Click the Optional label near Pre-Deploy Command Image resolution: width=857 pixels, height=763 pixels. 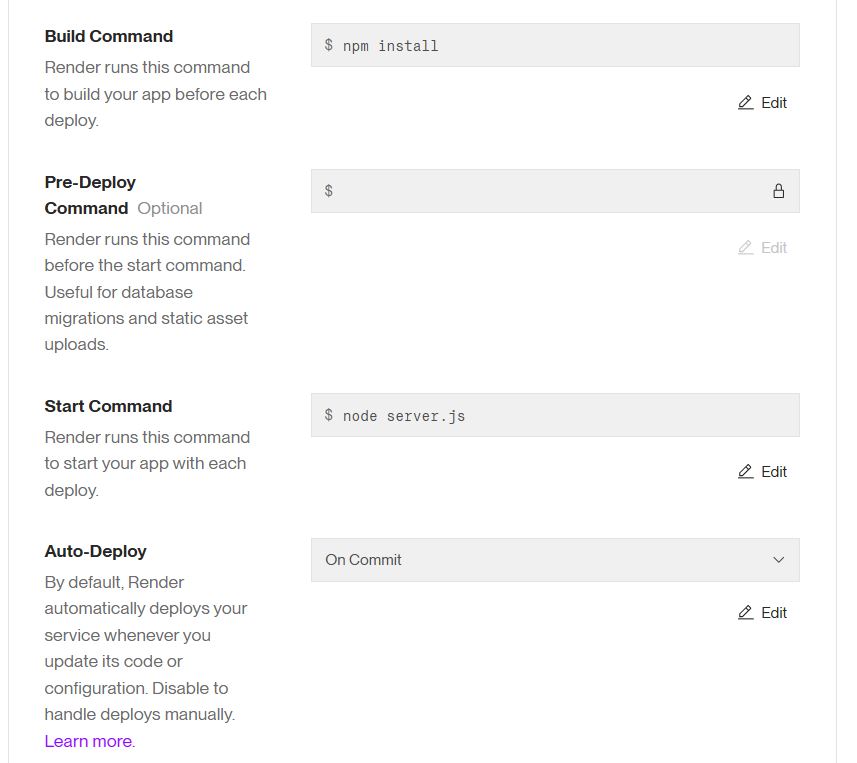pos(170,208)
